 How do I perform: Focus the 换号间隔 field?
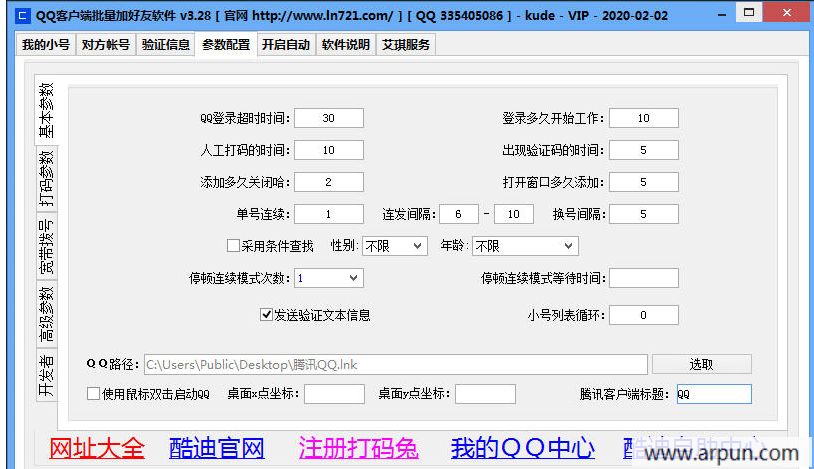coord(644,214)
